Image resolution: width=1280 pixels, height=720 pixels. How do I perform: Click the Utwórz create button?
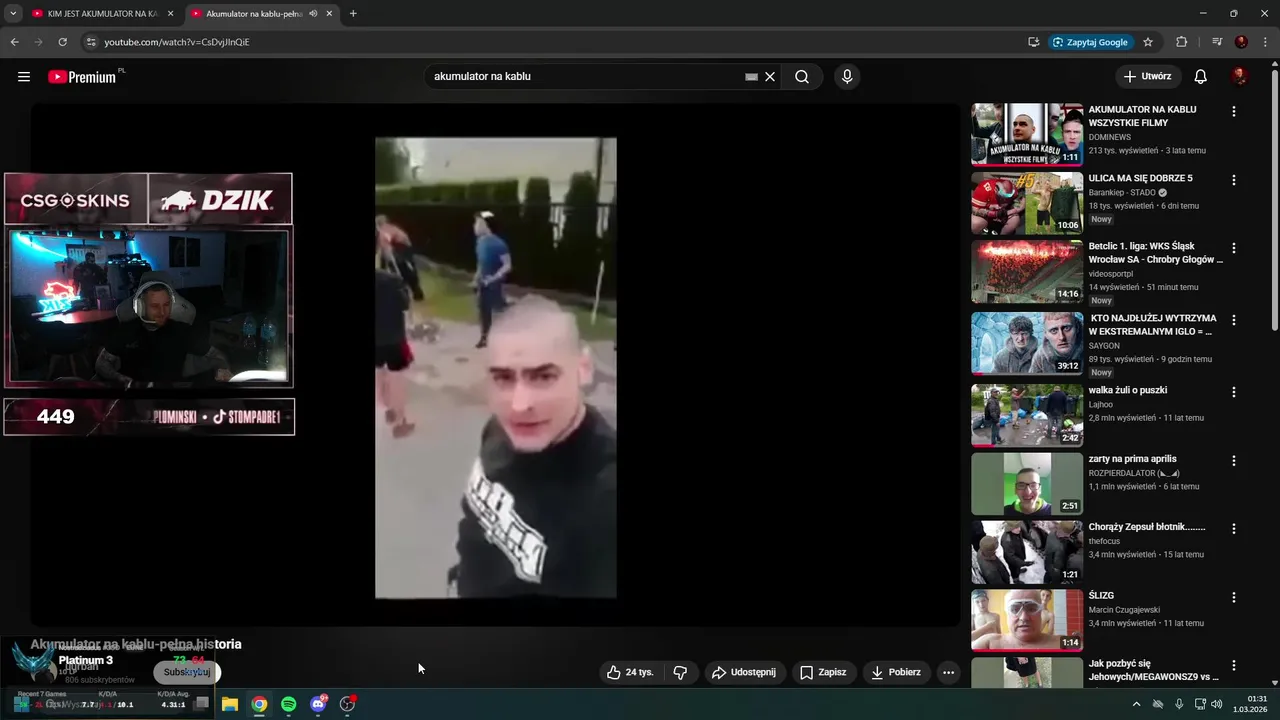(x=1148, y=77)
